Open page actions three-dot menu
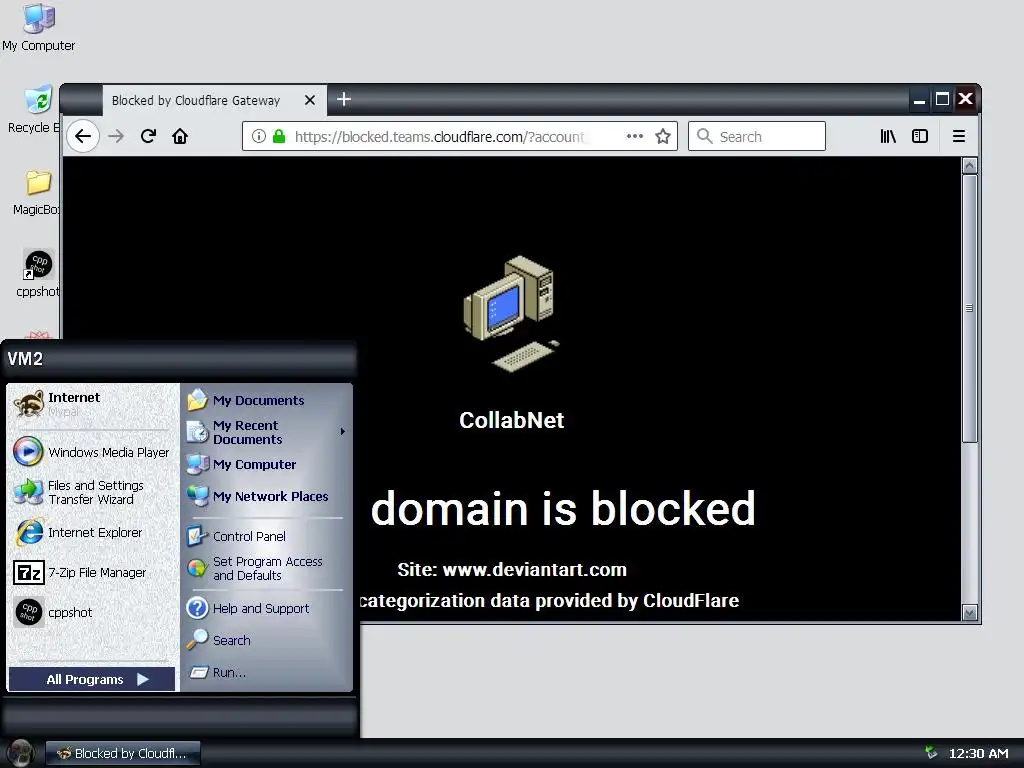This screenshot has height=768, width=1024. tap(635, 136)
